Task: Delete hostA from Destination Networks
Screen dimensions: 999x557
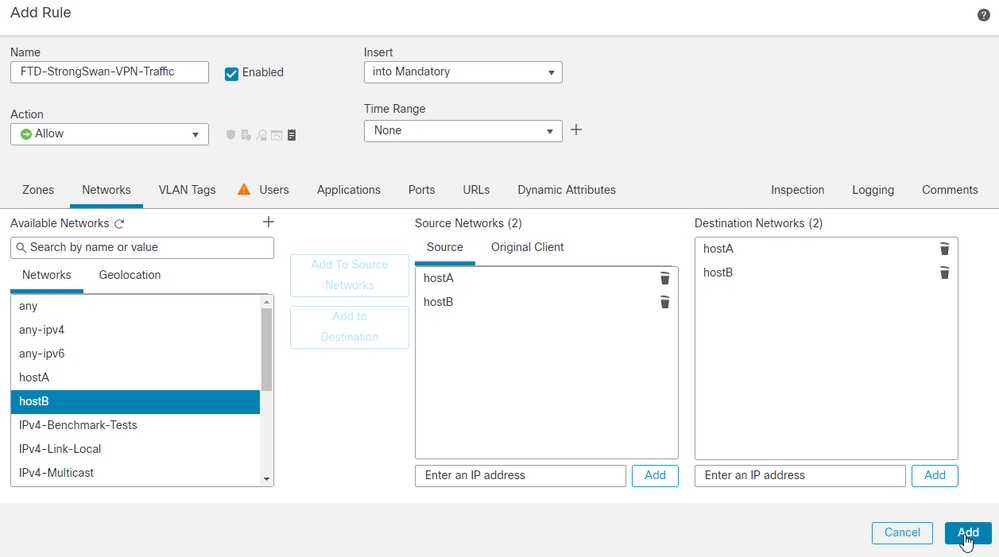Action: (x=944, y=249)
